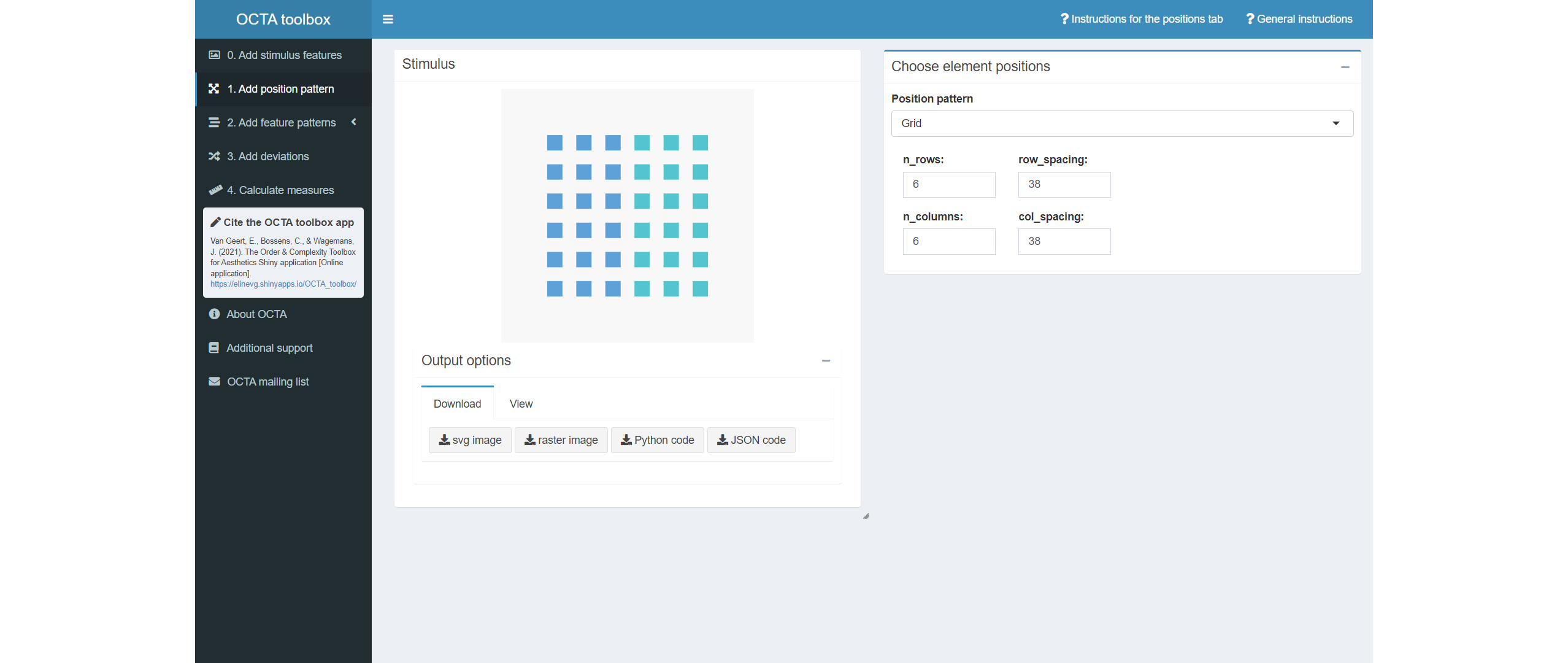1568x663 pixels.
Task: Open Instructions for the positions tab
Action: tap(1141, 19)
